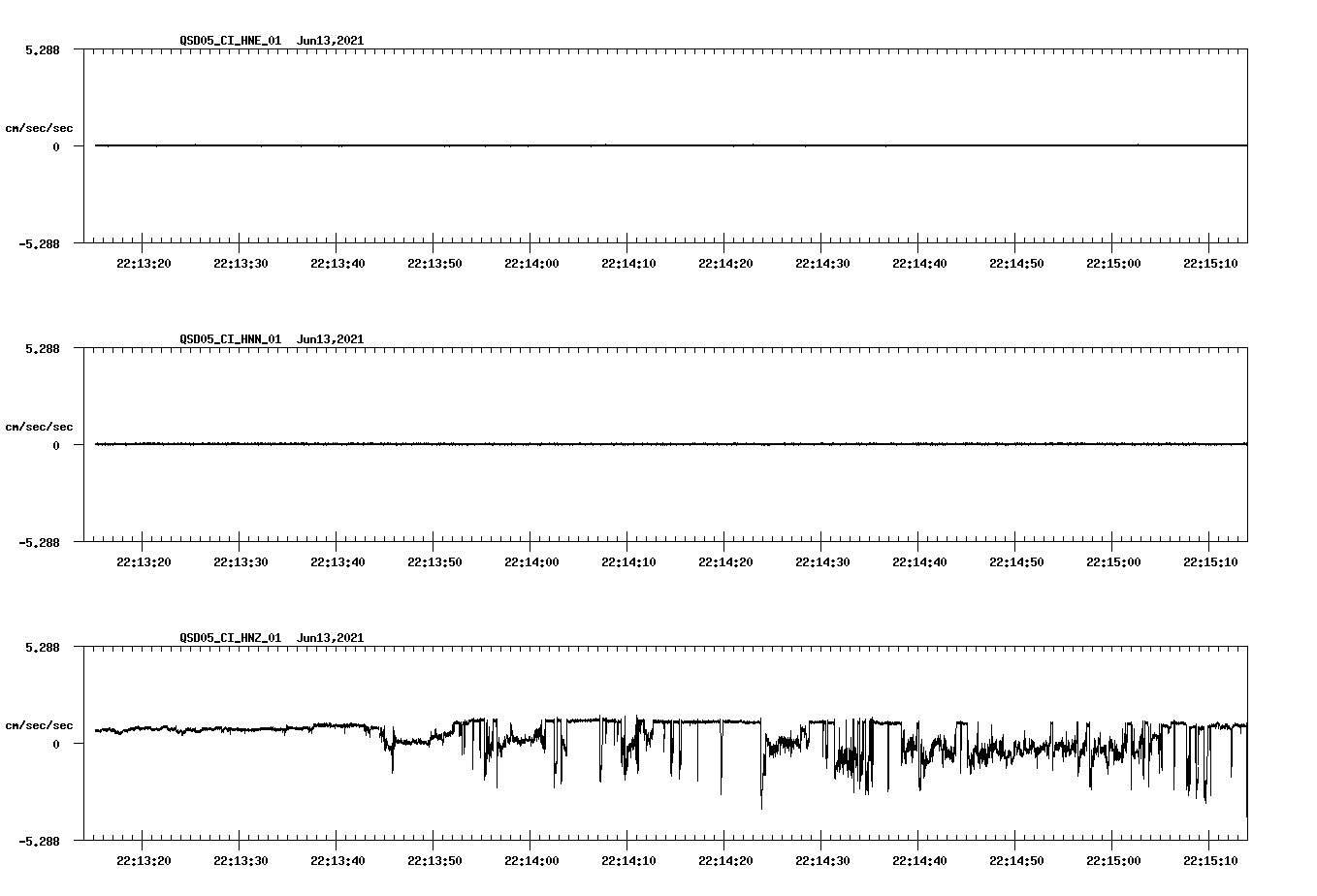1317x896 pixels.
Task: Click 22:14:20 time label under HNZ plot
Action: (725, 861)
